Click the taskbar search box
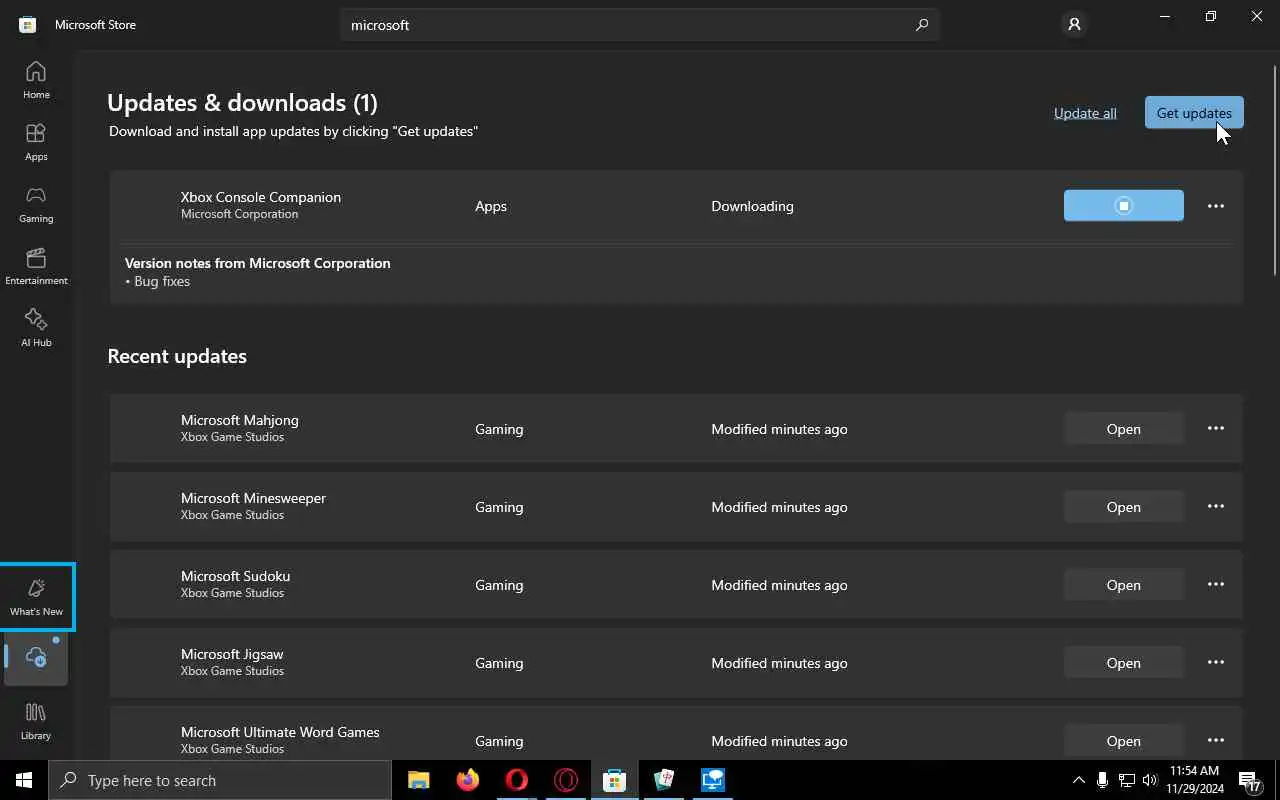1280x800 pixels. pyautogui.click(x=220, y=780)
